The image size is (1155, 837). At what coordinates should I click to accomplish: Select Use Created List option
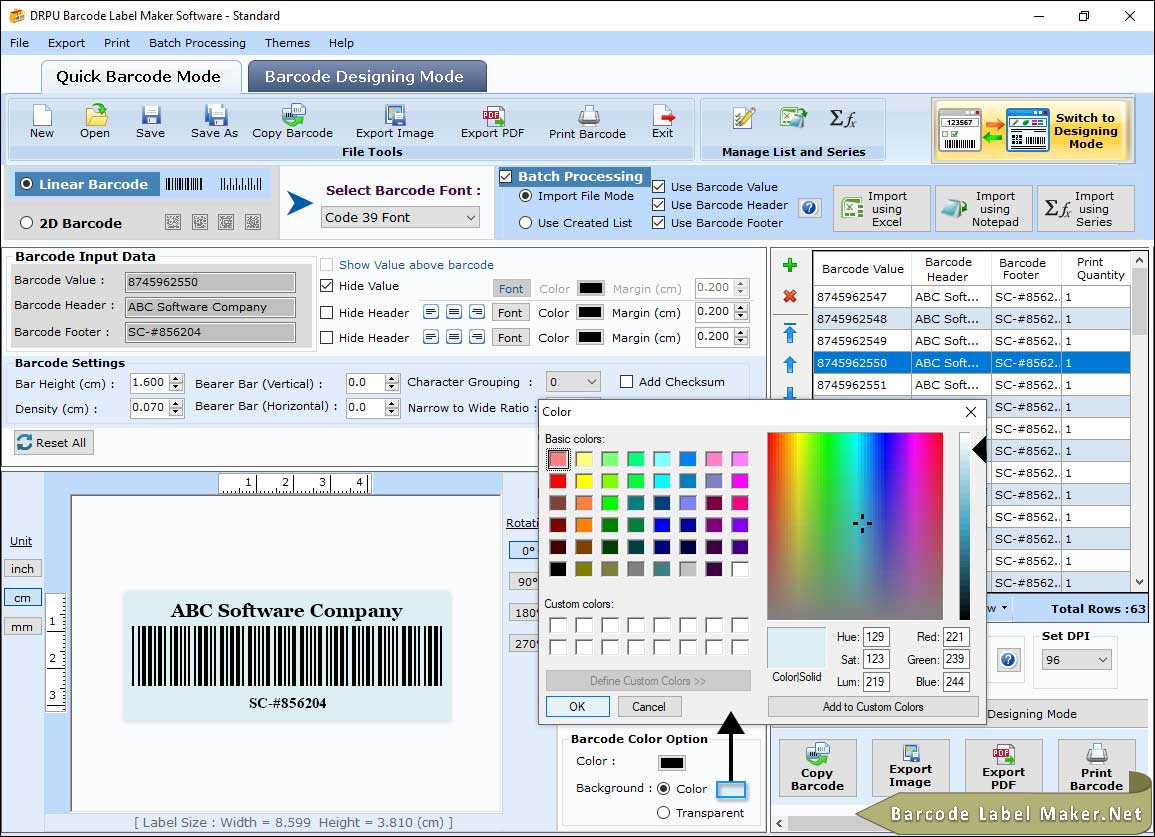point(525,223)
